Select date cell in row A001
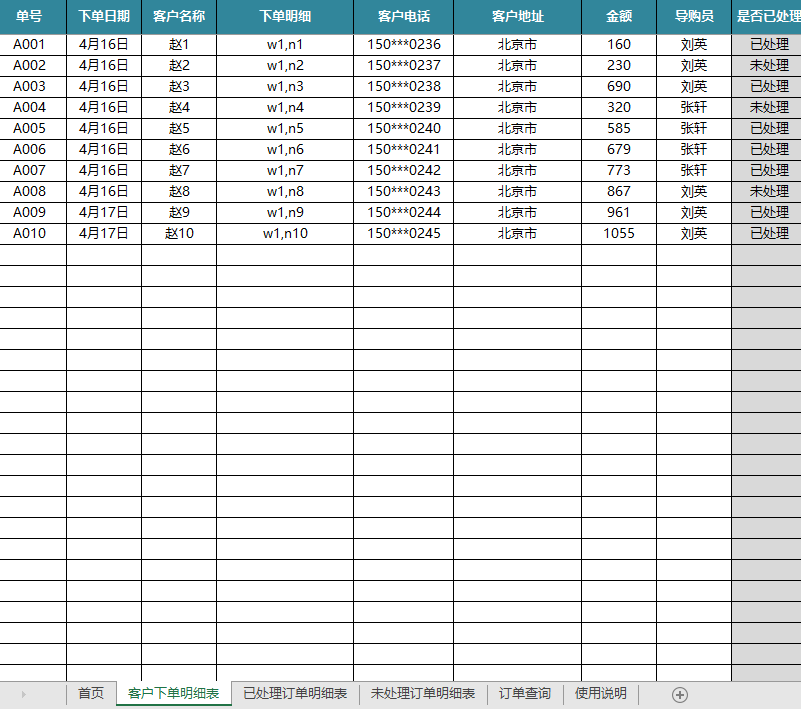801x709 pixels. tap(104, 45)
